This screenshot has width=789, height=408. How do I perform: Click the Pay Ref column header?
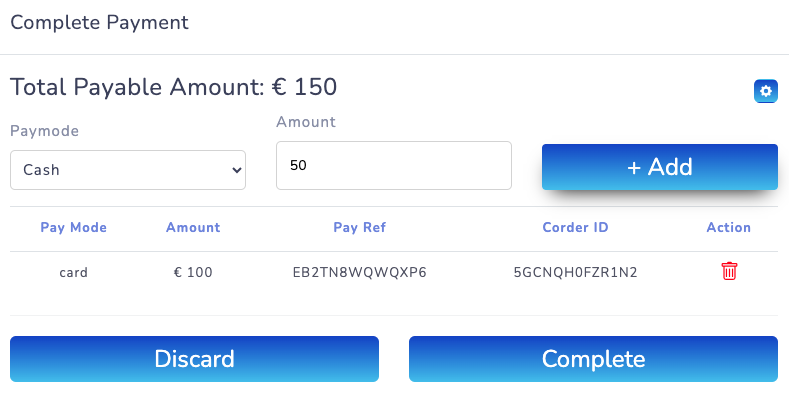360,228
